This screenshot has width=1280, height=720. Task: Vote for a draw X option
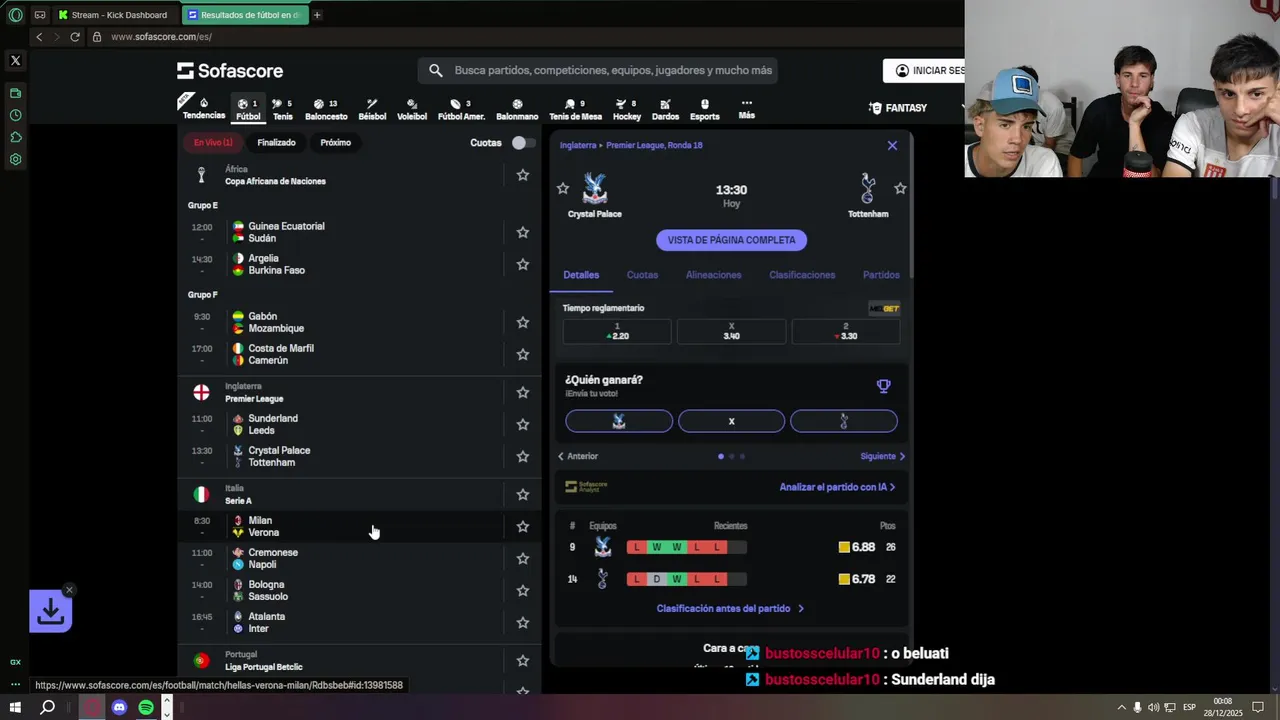click(x=731, y=421)
